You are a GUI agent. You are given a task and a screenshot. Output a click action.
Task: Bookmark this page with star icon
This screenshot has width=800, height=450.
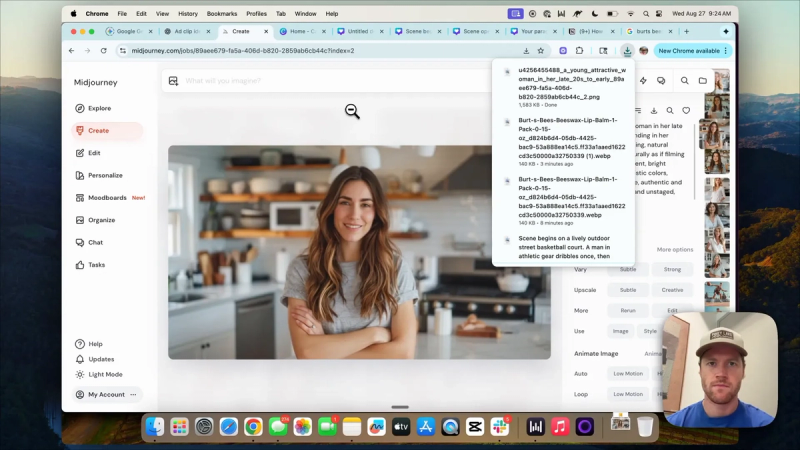[x=541, y=51]
